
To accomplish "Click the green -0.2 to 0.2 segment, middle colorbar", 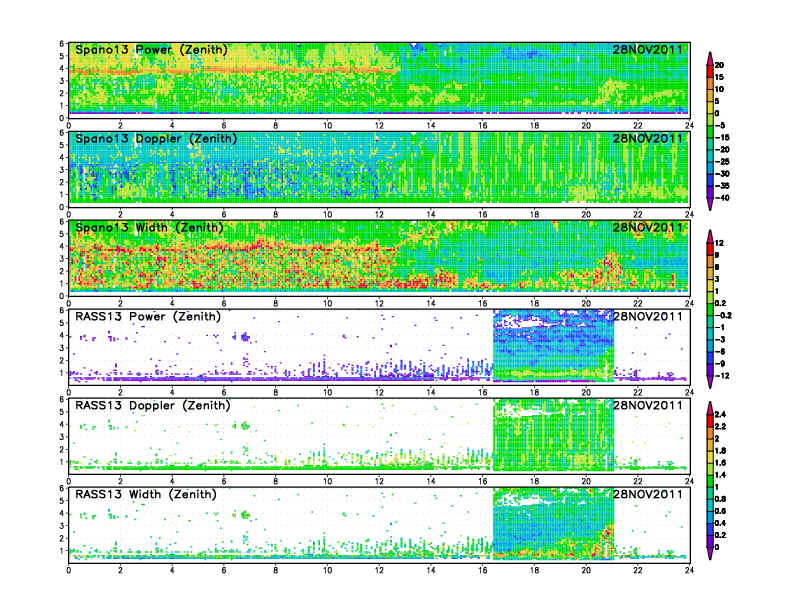I will (x=710, y=310).
